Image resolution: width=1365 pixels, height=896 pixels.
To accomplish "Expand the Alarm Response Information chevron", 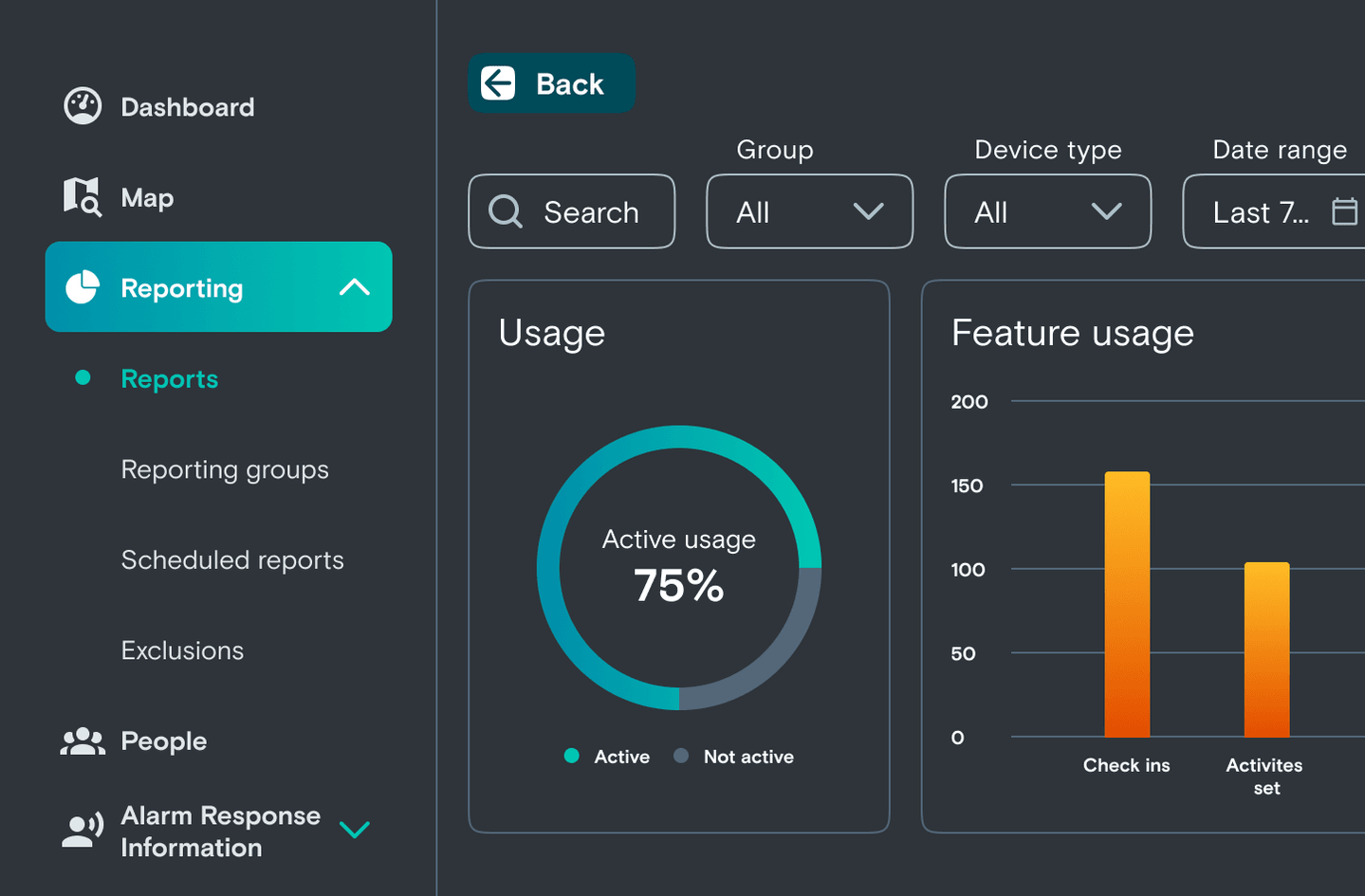I will pos(355,831).
